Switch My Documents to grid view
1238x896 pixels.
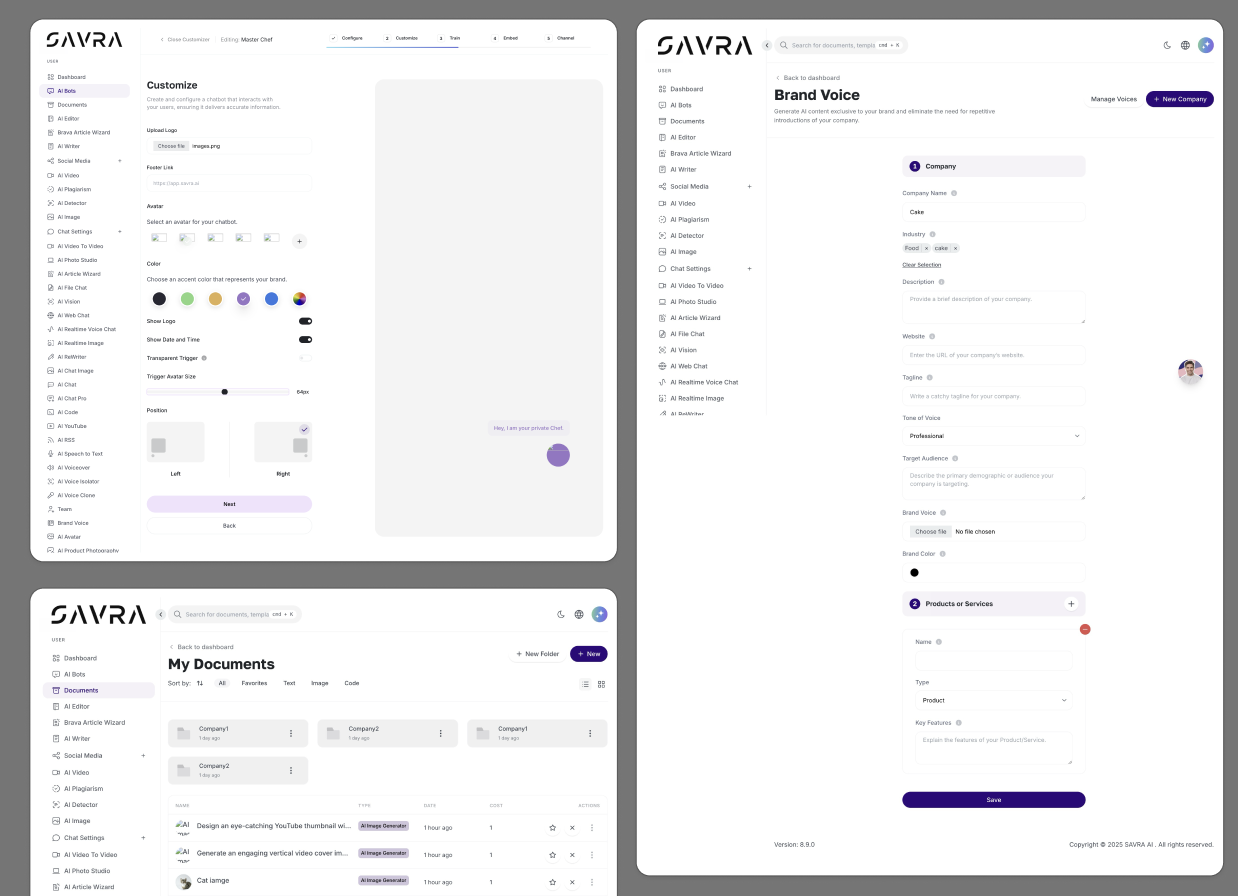coord(601,684)
